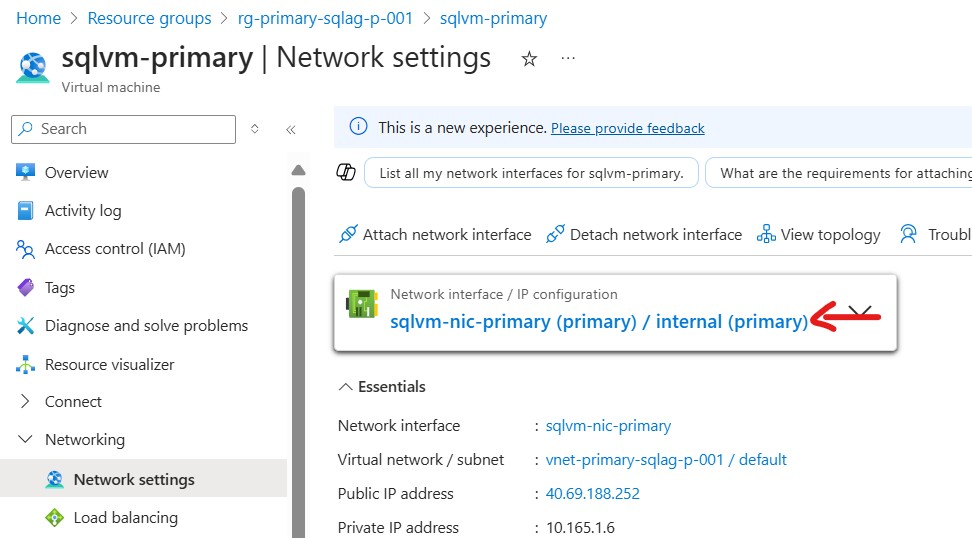The width and height of the screenshot is (972, 538).
Task: Click the purple Tags icon
Action: (25, 288)
